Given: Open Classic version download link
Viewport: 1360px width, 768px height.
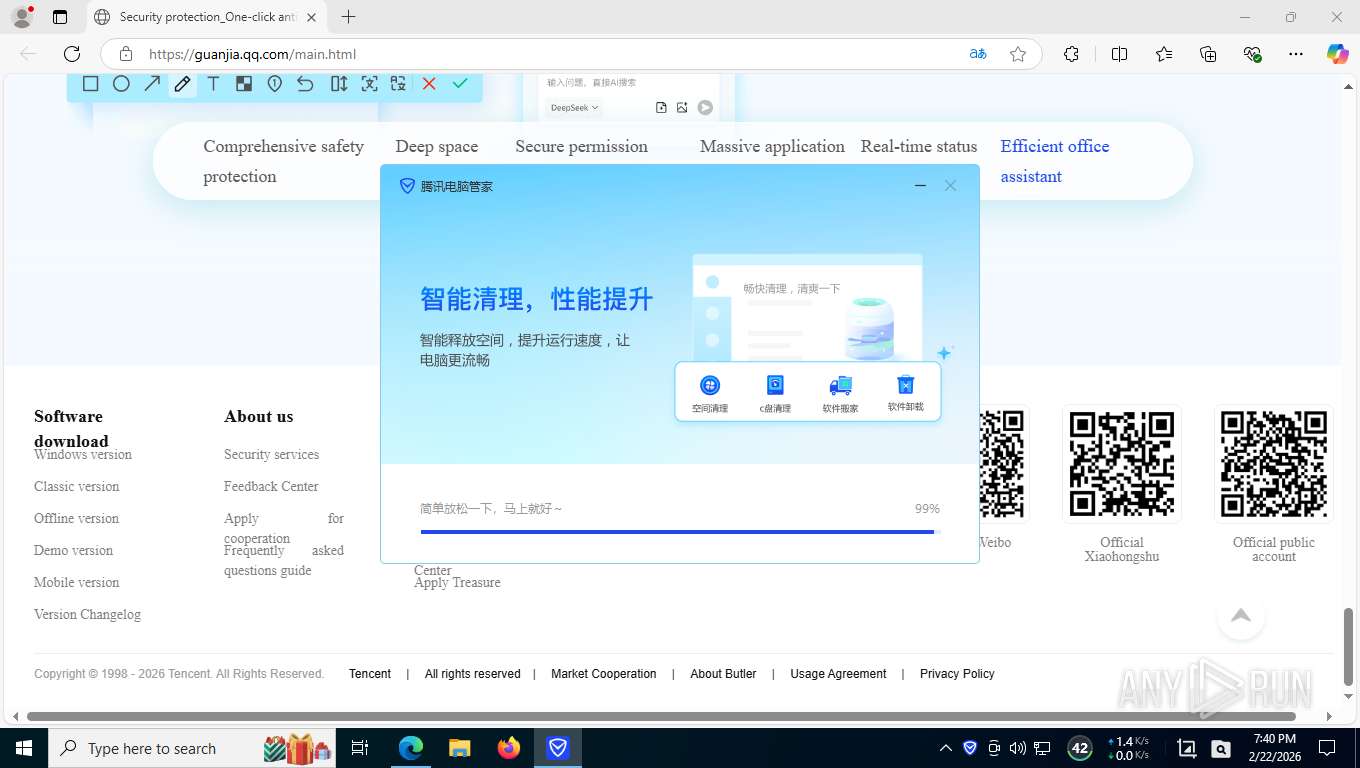Looking at the screenshot, I should 76,486.
